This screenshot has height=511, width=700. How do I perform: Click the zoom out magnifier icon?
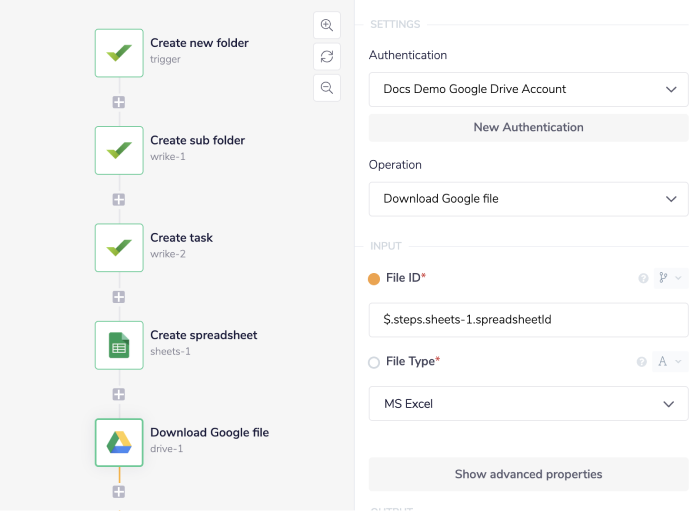[x=327, y=88]
